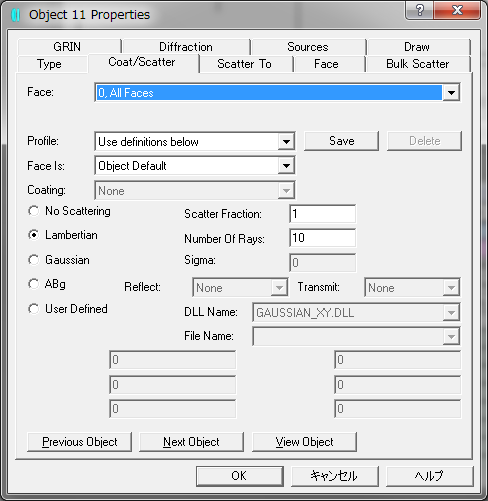Expand the Face Is combo box
Screen dimensions: 488x501
286,166
